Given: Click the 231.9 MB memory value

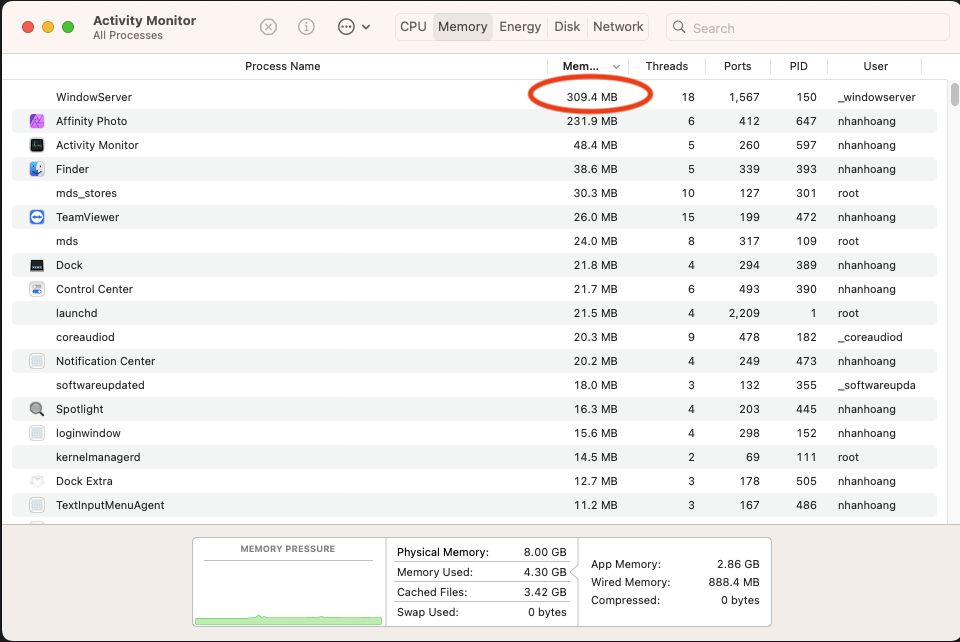Looking at the screenshot, I should [x=591, y=121].
